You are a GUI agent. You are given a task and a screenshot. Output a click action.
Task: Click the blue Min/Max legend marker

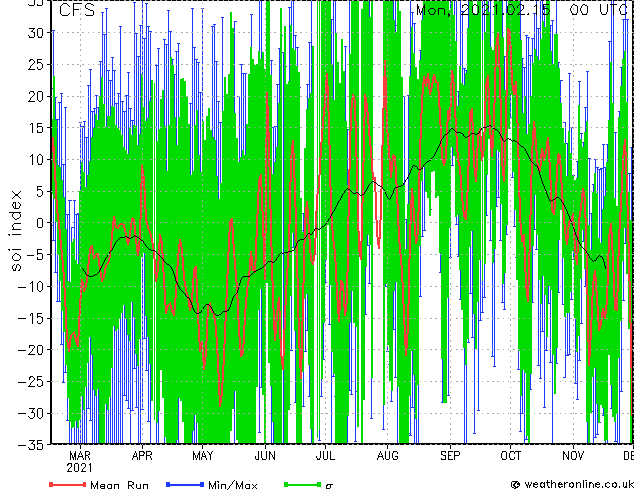(185, 484)
